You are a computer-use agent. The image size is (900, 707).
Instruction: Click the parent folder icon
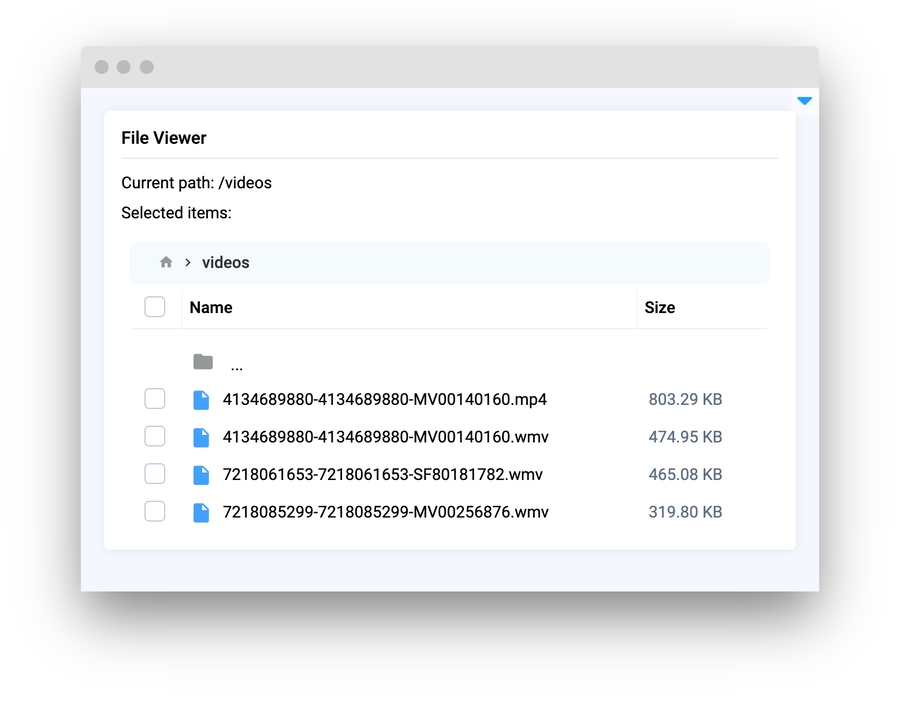pos(203,362)
